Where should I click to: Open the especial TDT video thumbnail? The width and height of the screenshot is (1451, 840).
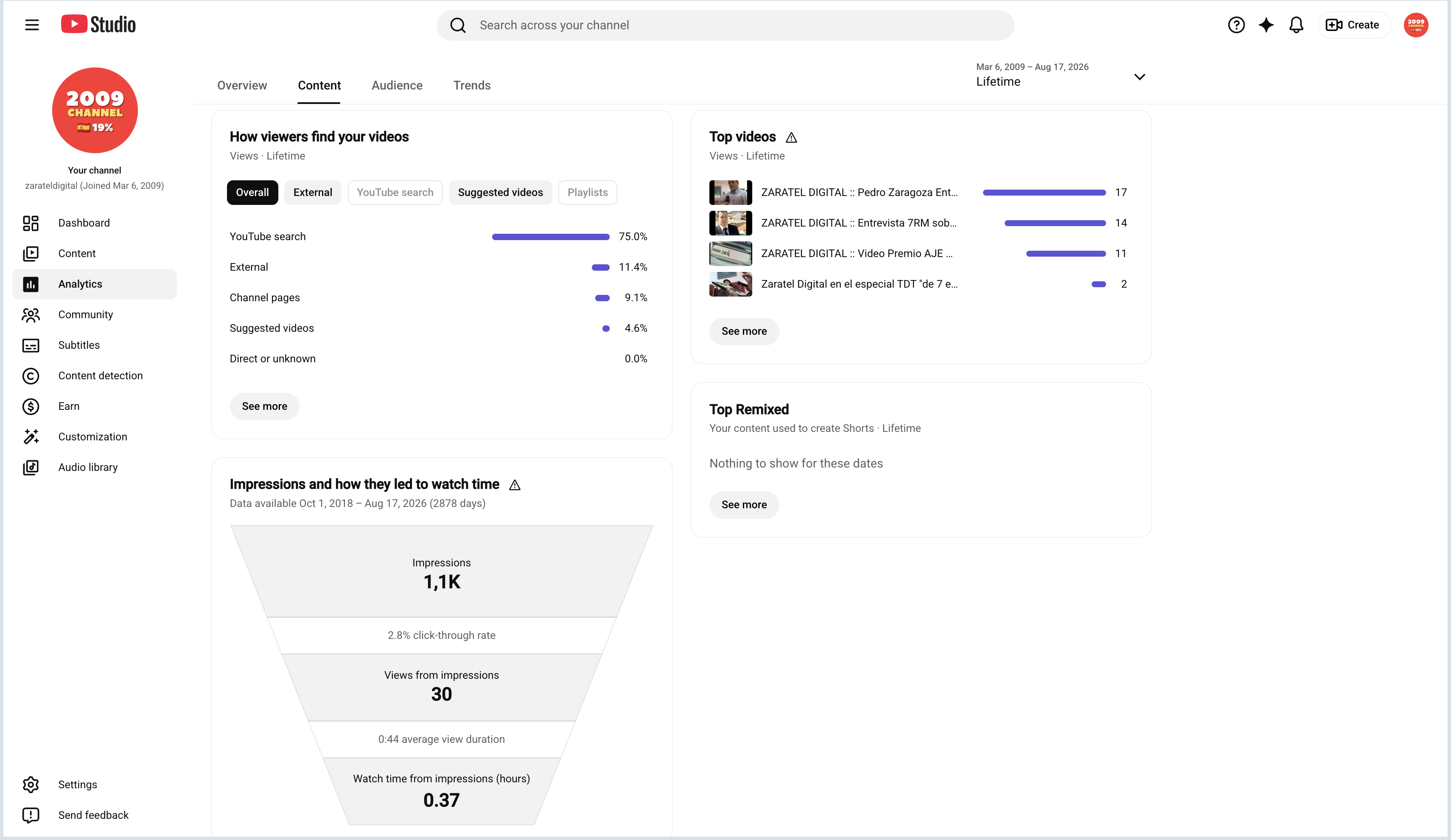(x=731, y=284)
